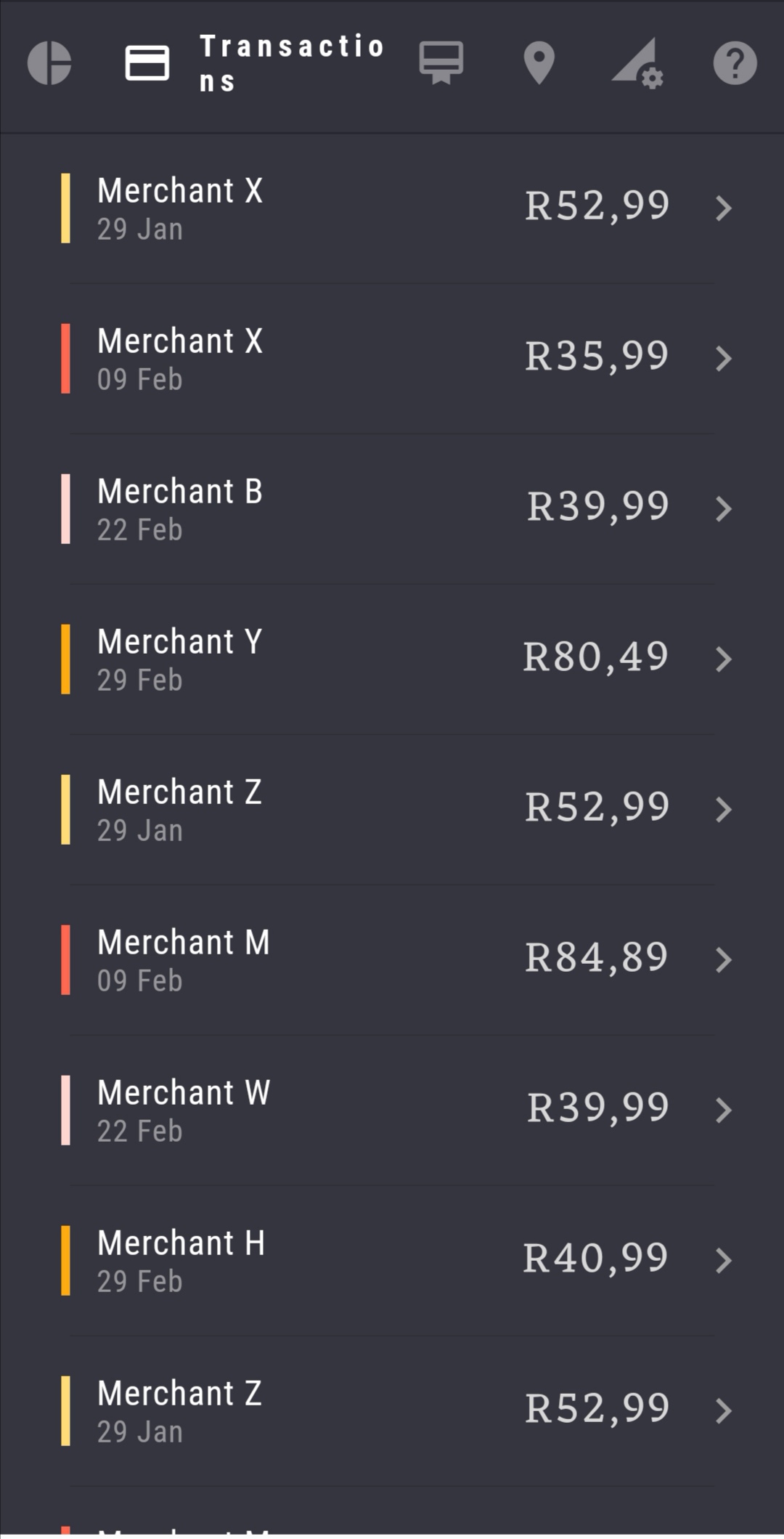Click the R84,89 amount
The height and width of the screenshot is (1539, 784).
(596, 957)
